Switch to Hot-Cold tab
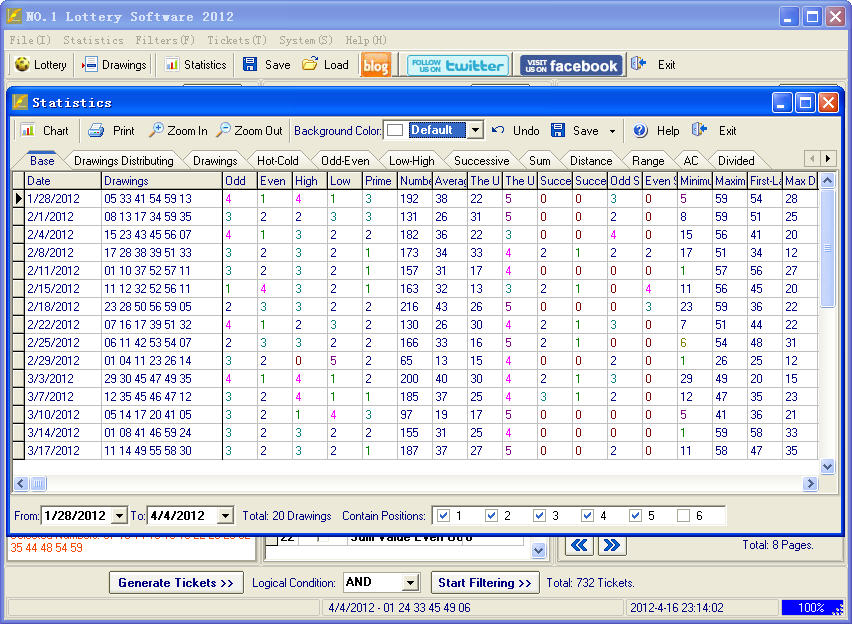 point(278,161)
